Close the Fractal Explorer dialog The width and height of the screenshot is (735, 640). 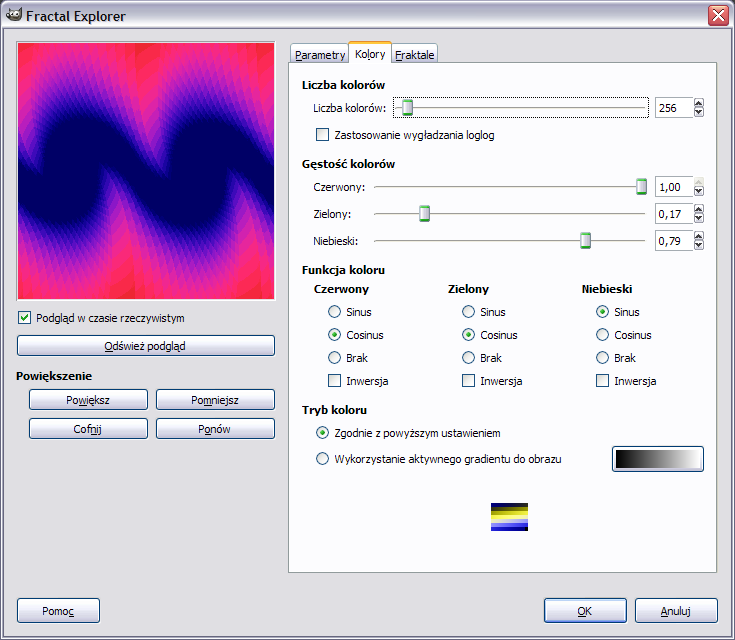tap(717, 15)
